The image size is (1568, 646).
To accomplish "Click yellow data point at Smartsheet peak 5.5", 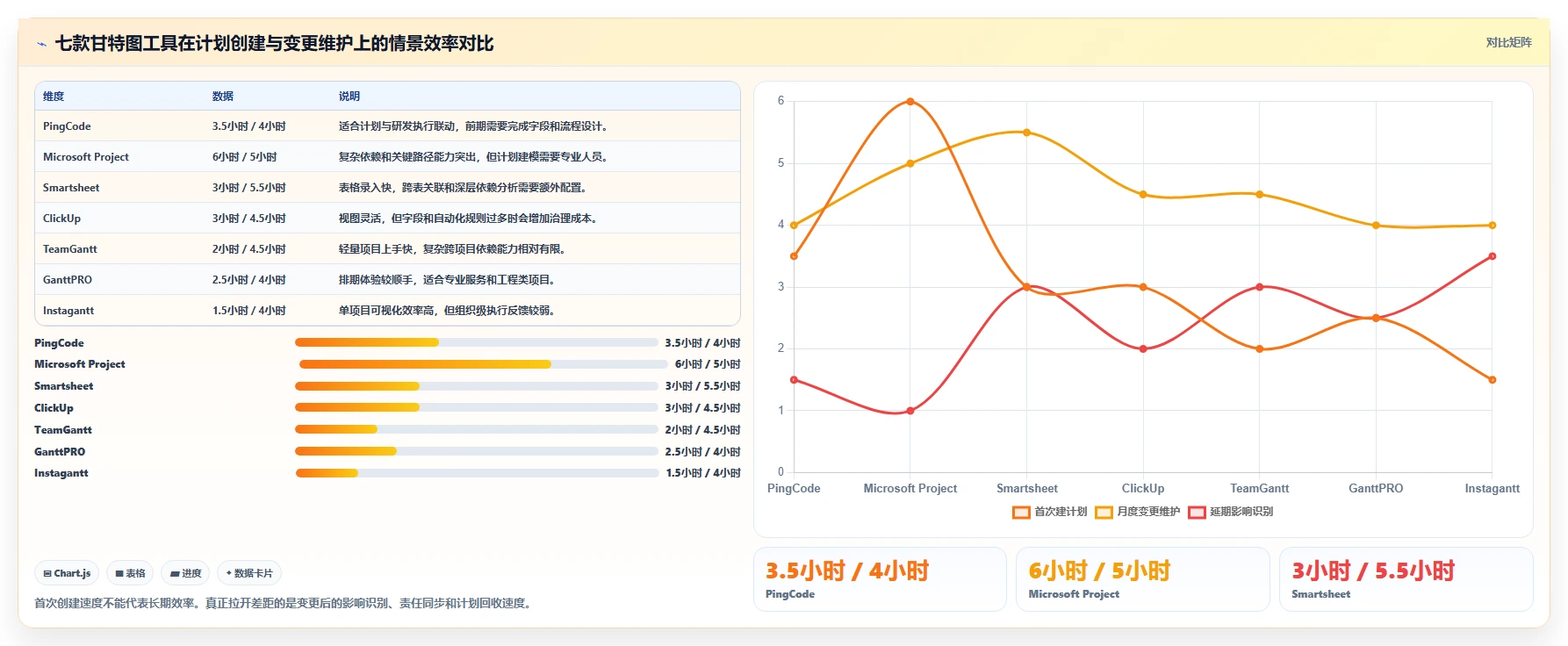I will click(x=1026, y=133).
